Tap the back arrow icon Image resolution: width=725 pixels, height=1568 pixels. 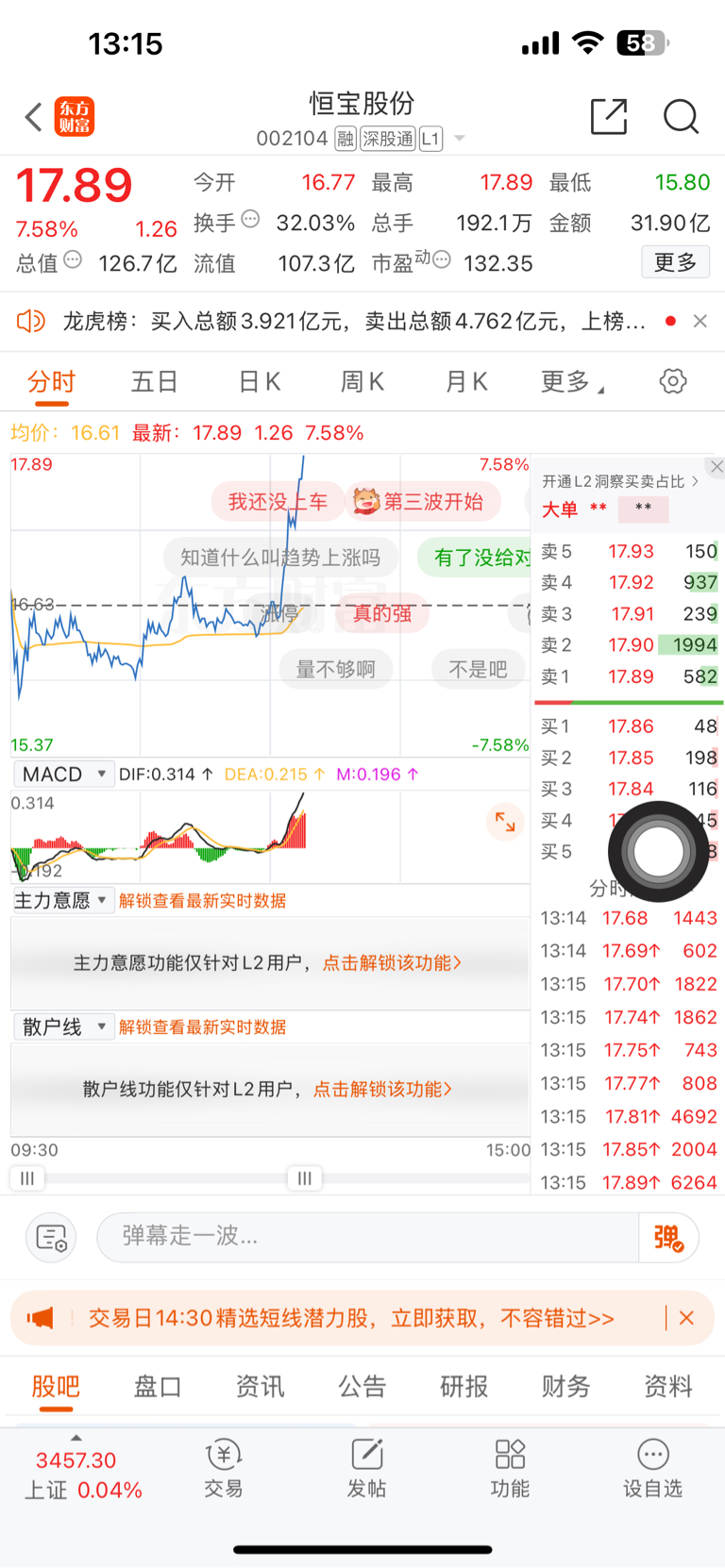coord(34,117)
